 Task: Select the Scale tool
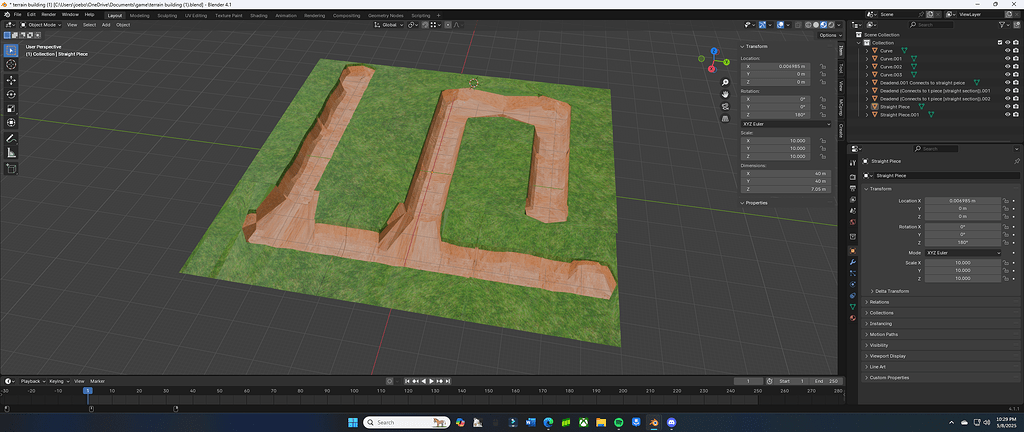pyautogui.click(x=11, y=109)
